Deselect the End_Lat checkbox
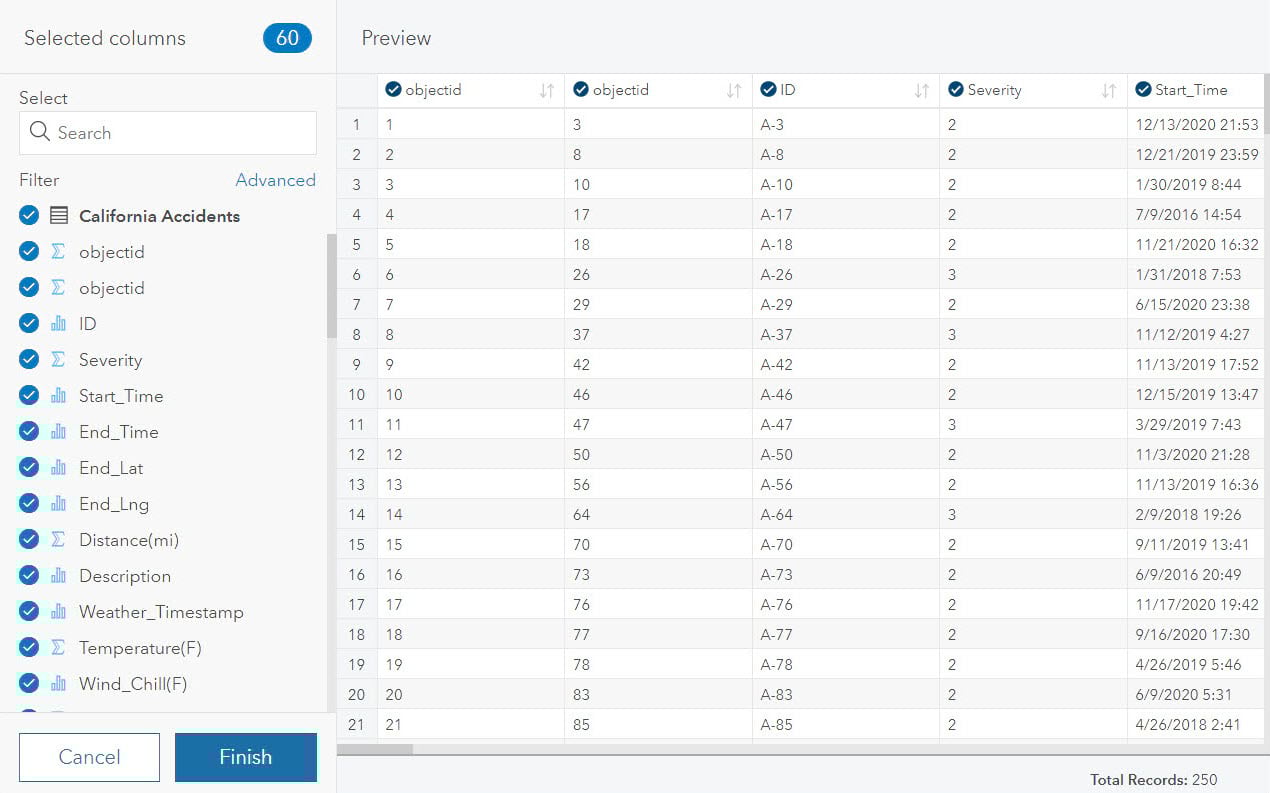The height and width of the screenshot is (793, 1270). tap(28, 467)
